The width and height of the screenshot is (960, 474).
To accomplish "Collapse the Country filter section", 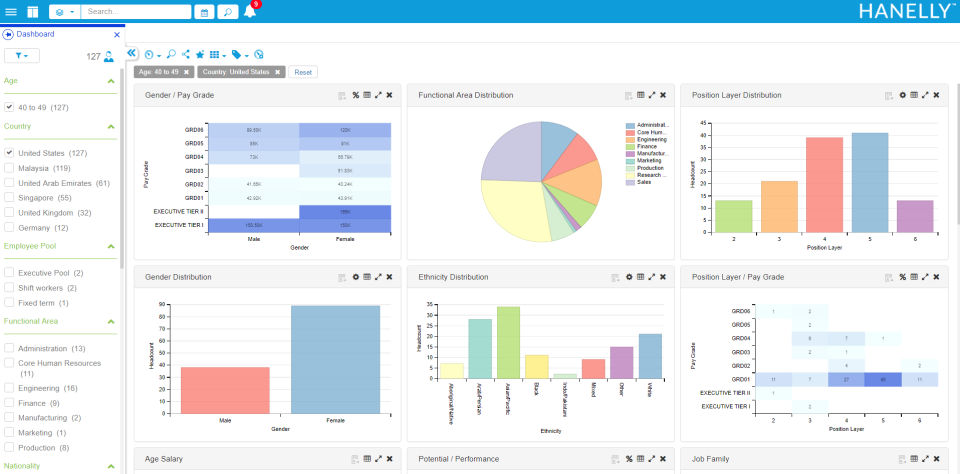I will (x=111, y=127).
